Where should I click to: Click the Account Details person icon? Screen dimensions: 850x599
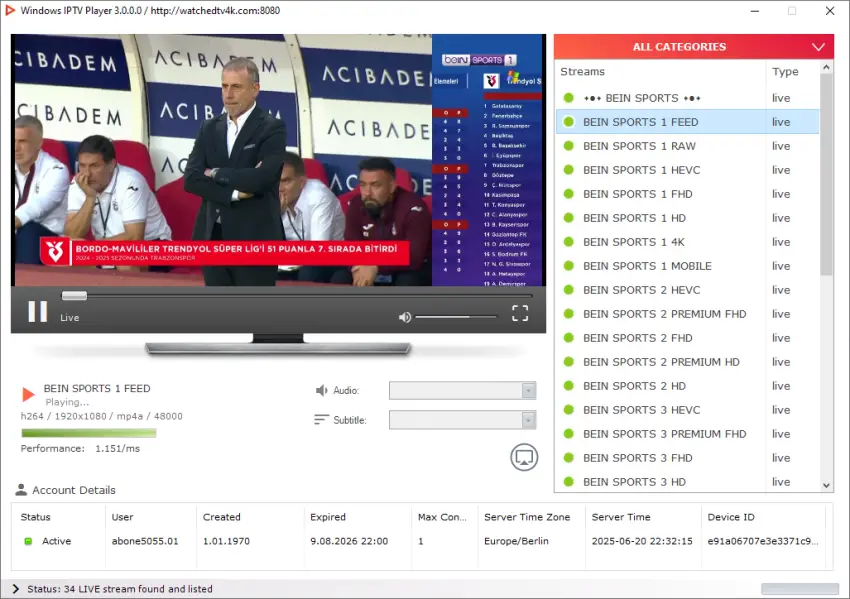[21, 489]
